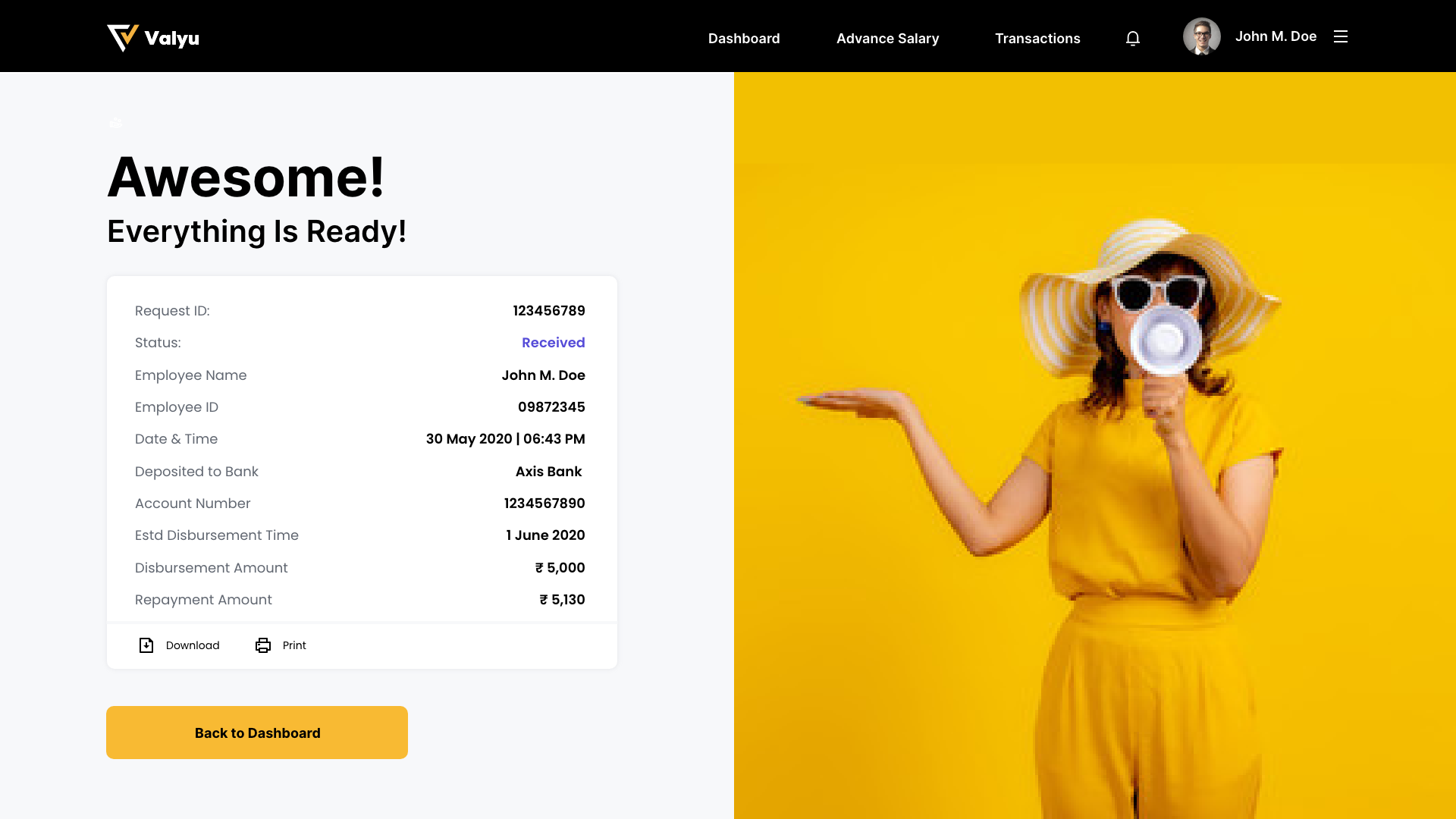The width and height of the screenshot is (1456, 819).
Task: Click the Valyu logo icon
Action: coord(123,37)
